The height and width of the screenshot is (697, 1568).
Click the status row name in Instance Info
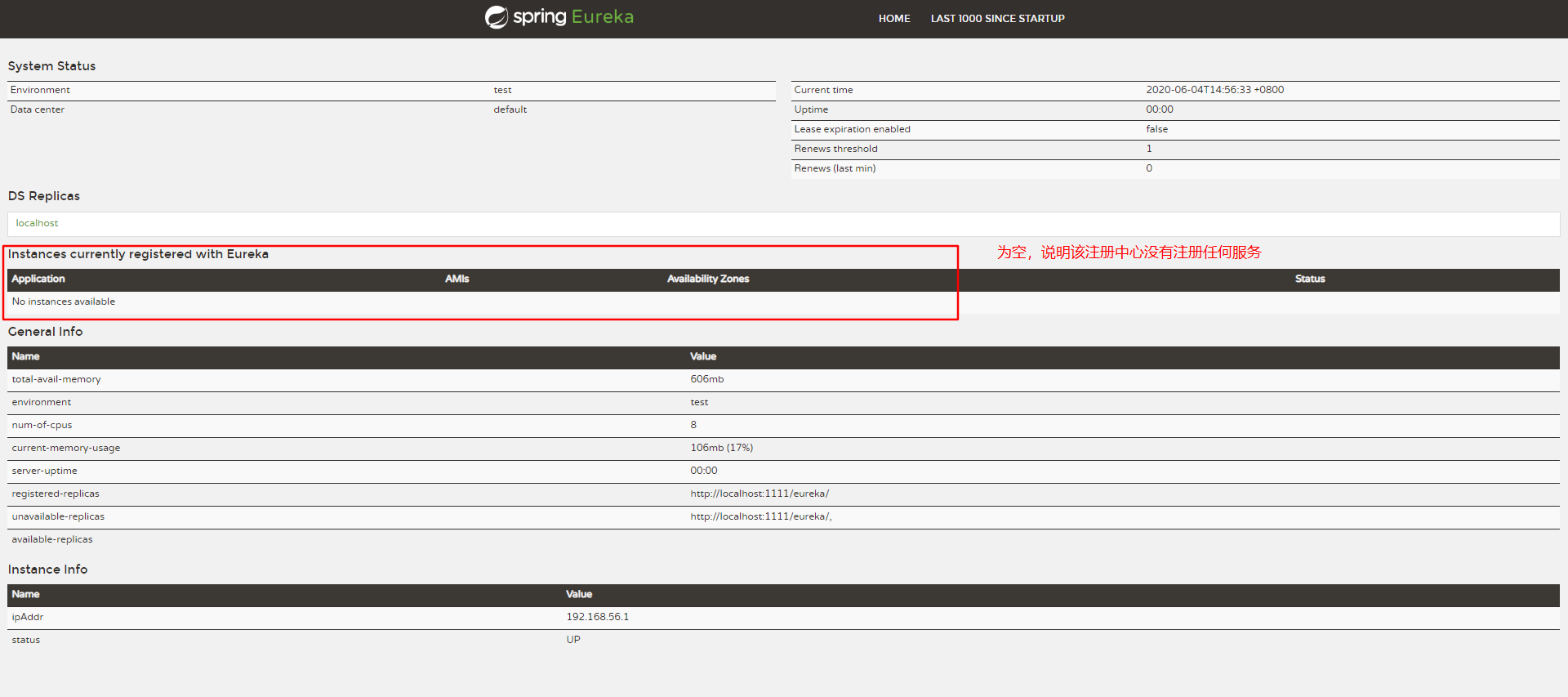[x=26, y=640]
